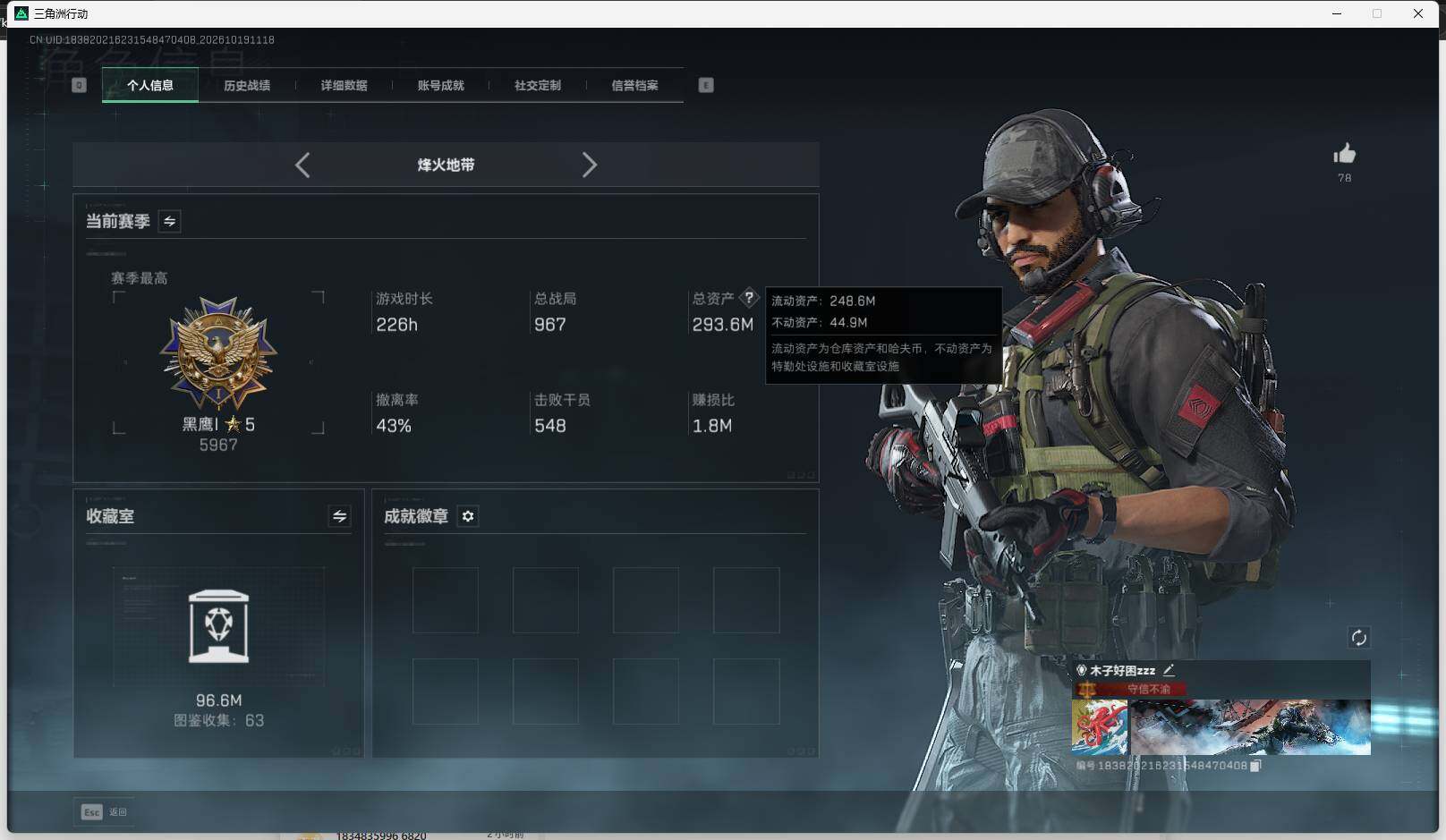Go to the 社交定制 tab
The image size is (1446, 840).
[x=538, y=86]
